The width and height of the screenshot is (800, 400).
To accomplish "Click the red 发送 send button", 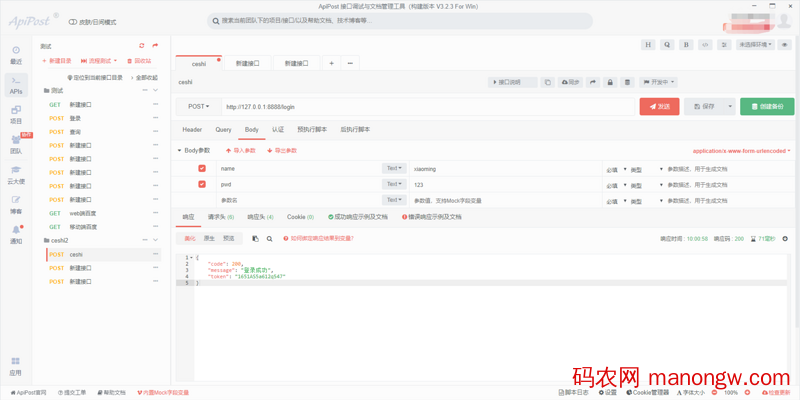I will coord(660,107).
